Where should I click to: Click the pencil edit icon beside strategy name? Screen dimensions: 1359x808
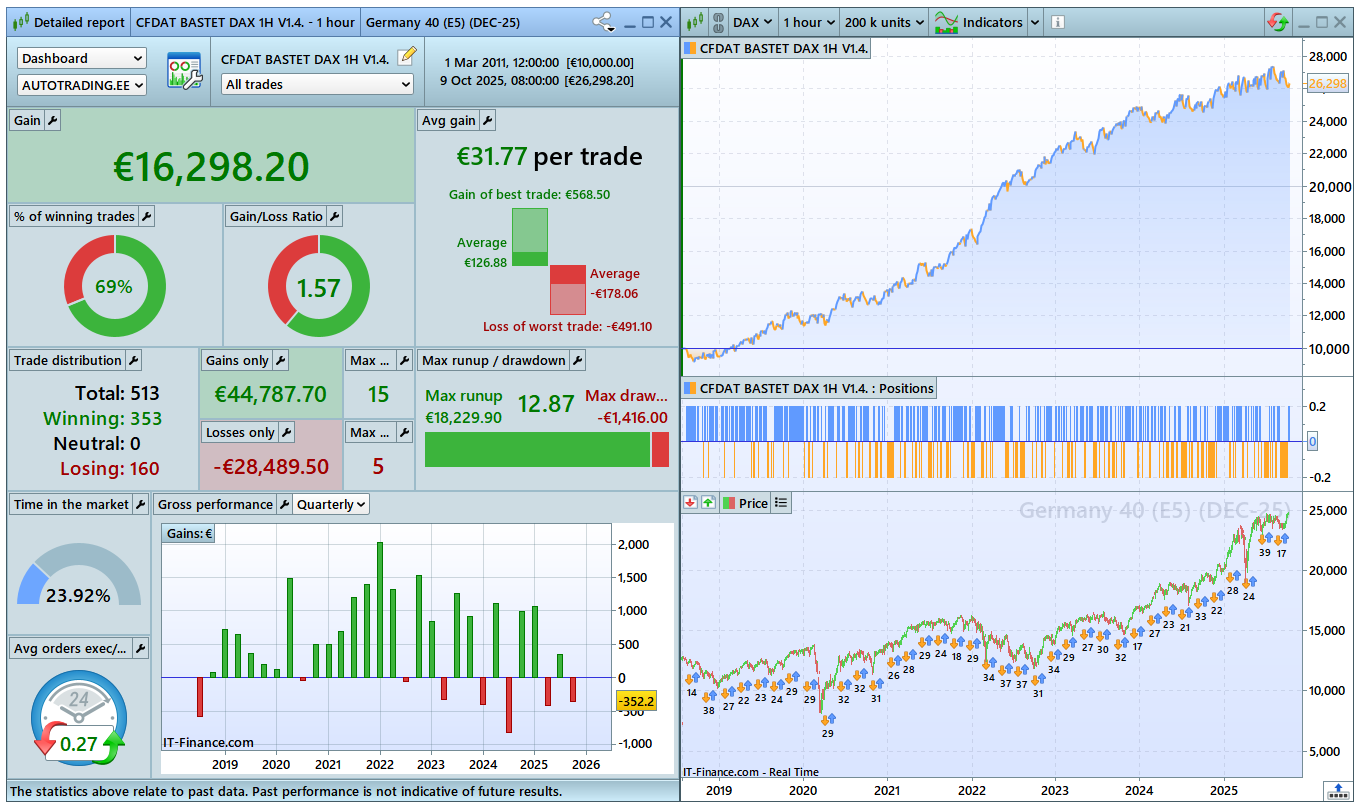point(405,58)
